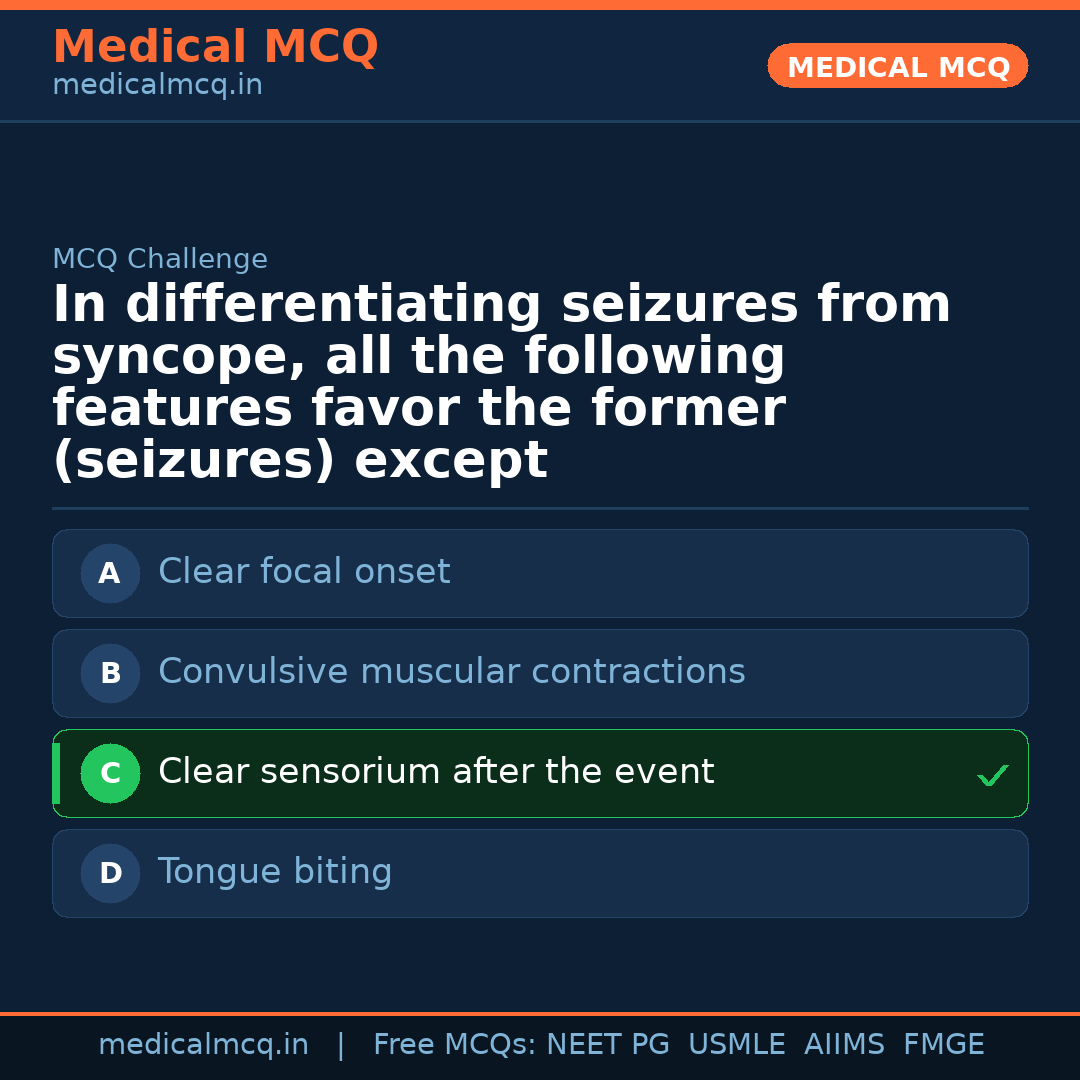Click the letter A circle badge
This screenshot has height=1080, width=1080.
tap(110, 574)
